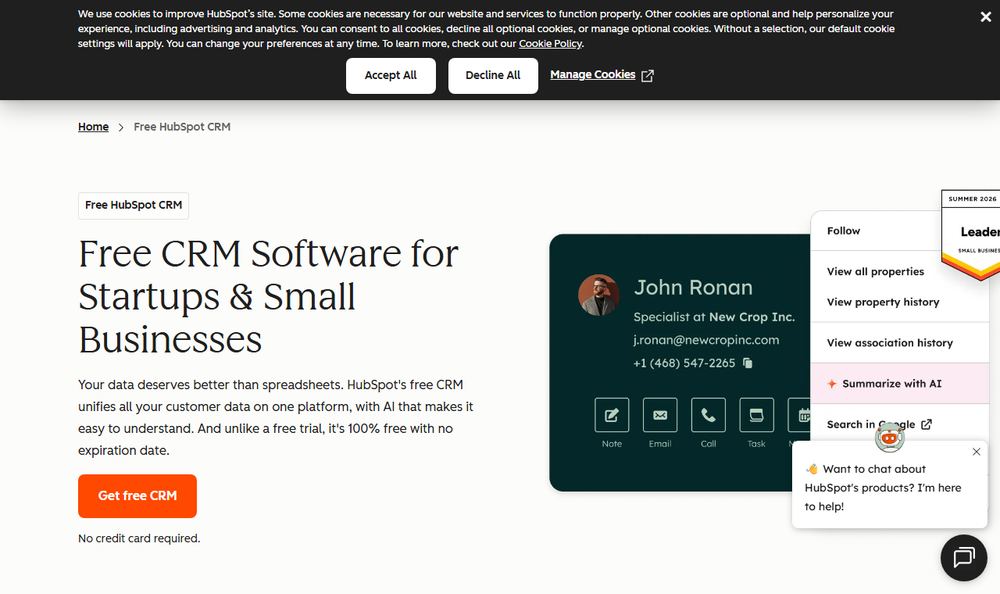This screenshot has width=1000, height=594.
Task: Click the +1 (468) 547-2265 phone number
Action: point(684,363)
